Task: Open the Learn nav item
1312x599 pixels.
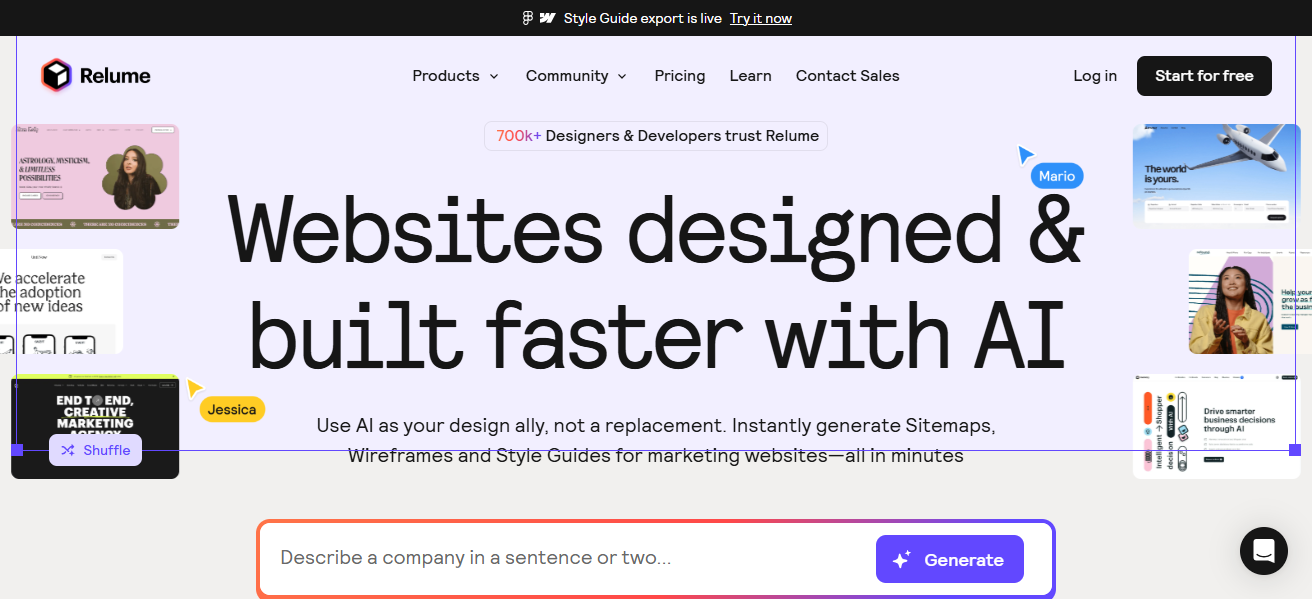Action: [750, 76]
